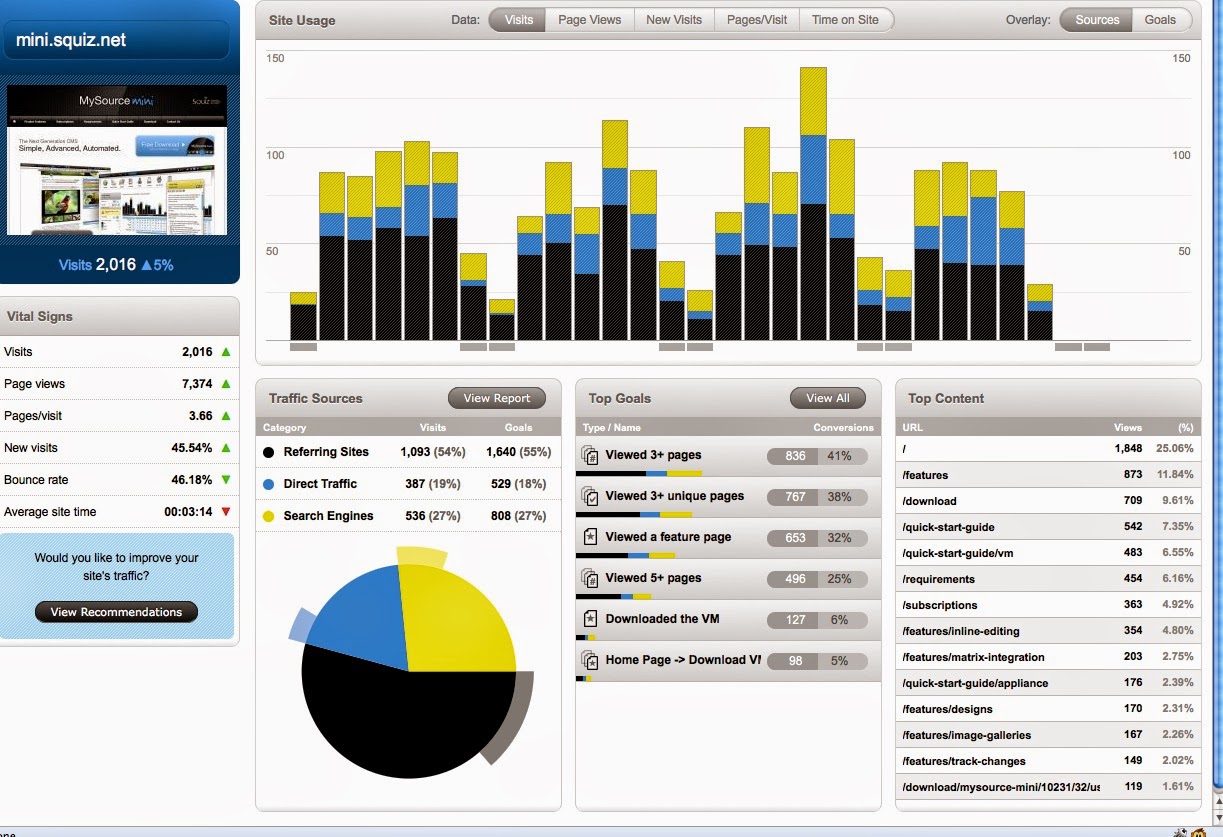Click the pages icon for "Viewed 5+ pages"
The width and height of the screenshot is (1223, 837).
[589, 578]
